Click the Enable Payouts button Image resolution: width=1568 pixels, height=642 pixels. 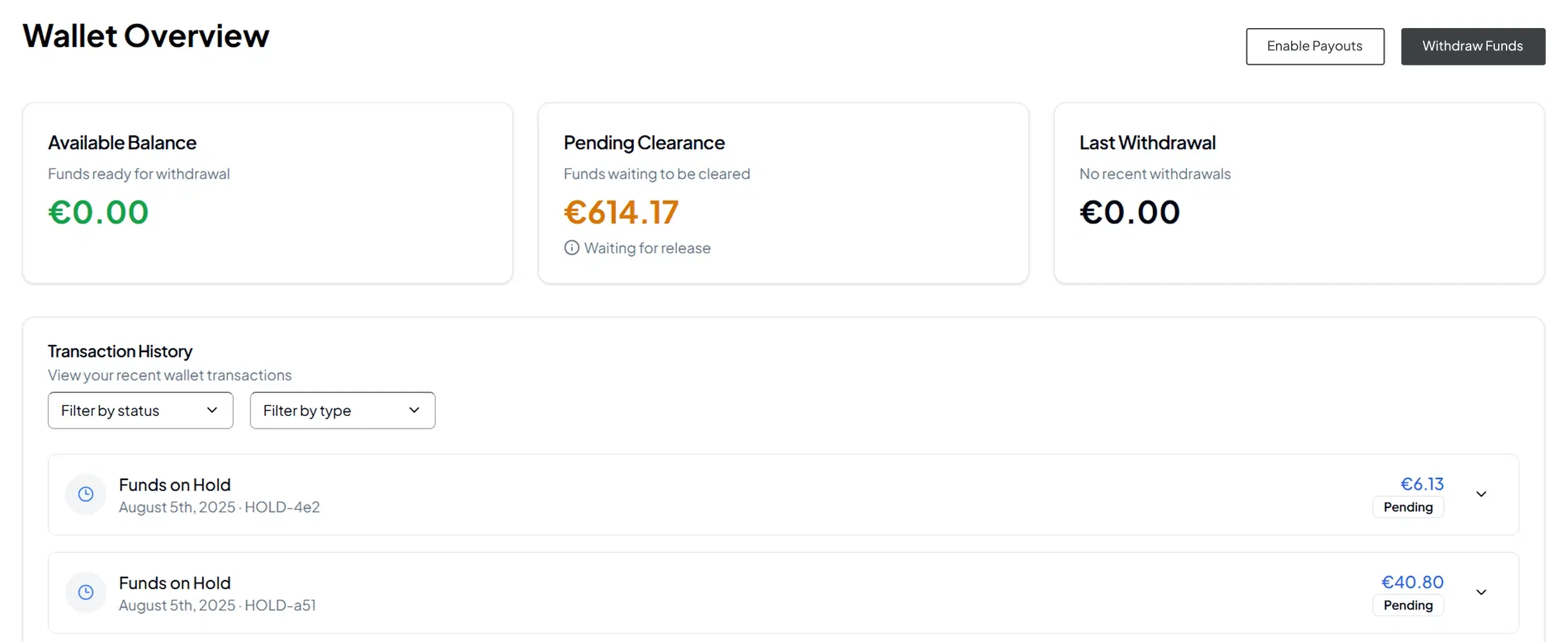1315,46
